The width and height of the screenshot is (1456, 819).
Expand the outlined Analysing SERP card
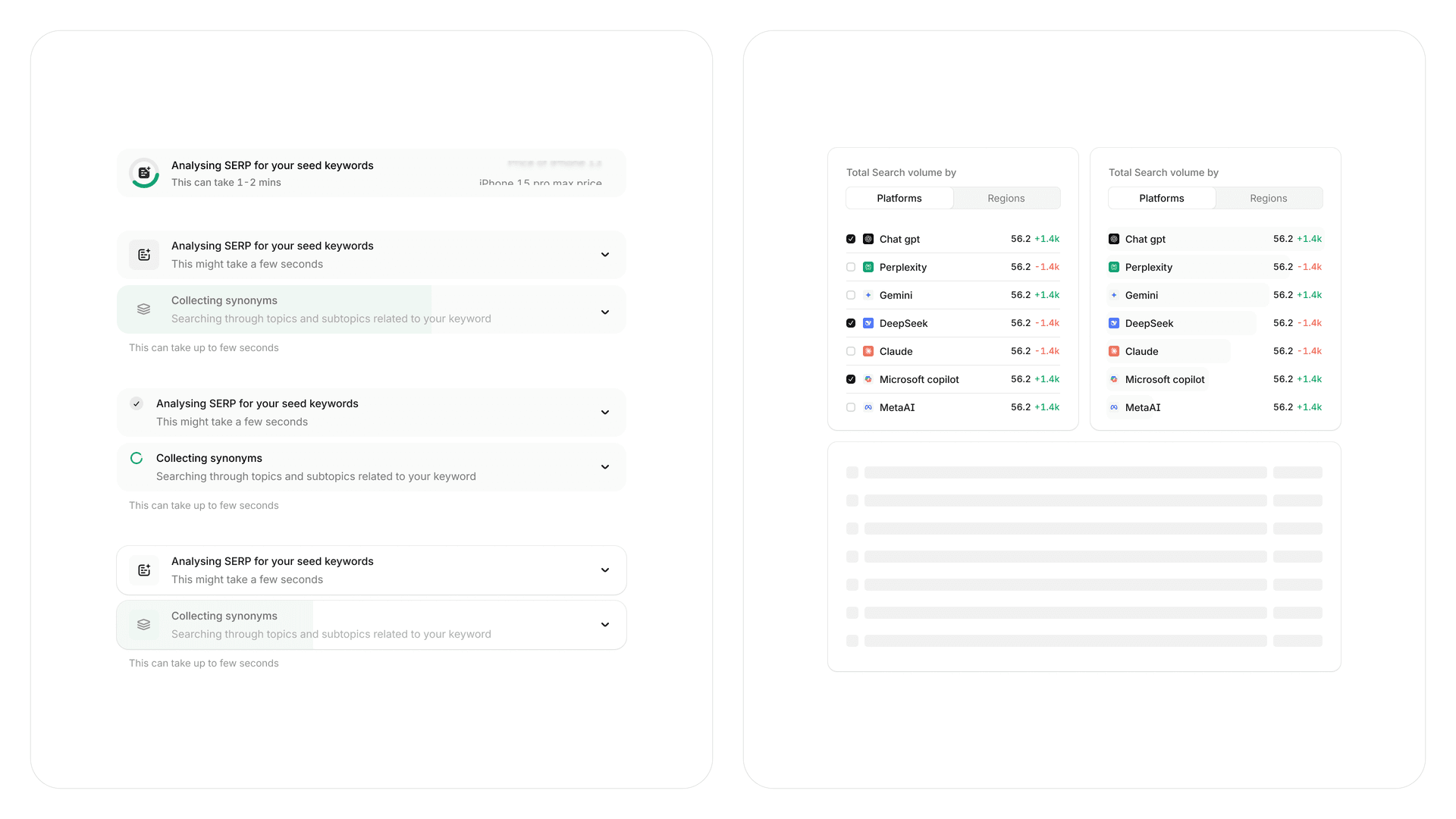tap(605, 570)
